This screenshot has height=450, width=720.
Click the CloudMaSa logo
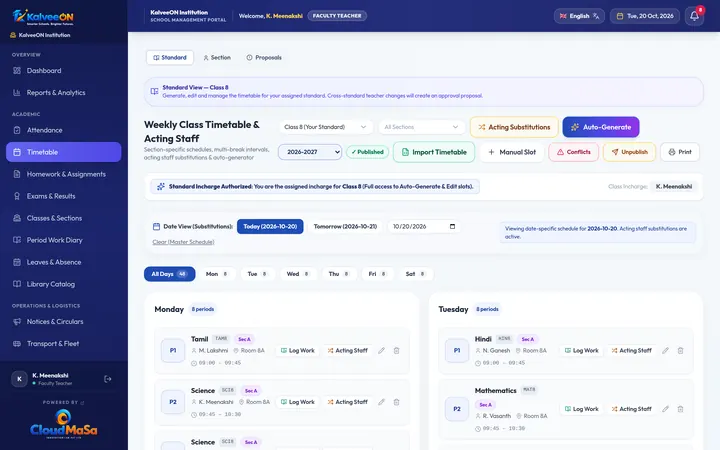coord(63,424)
